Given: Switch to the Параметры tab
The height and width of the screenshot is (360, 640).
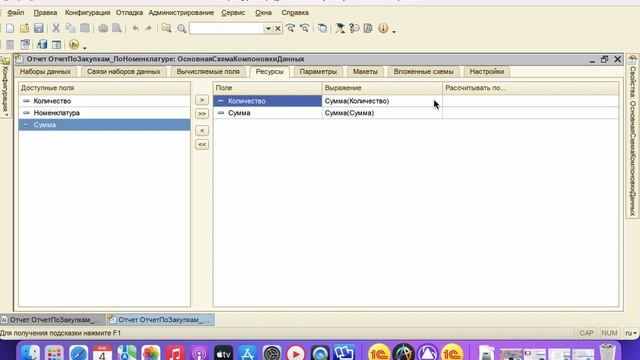Looking at the screenshot, I should click(318, 71).
